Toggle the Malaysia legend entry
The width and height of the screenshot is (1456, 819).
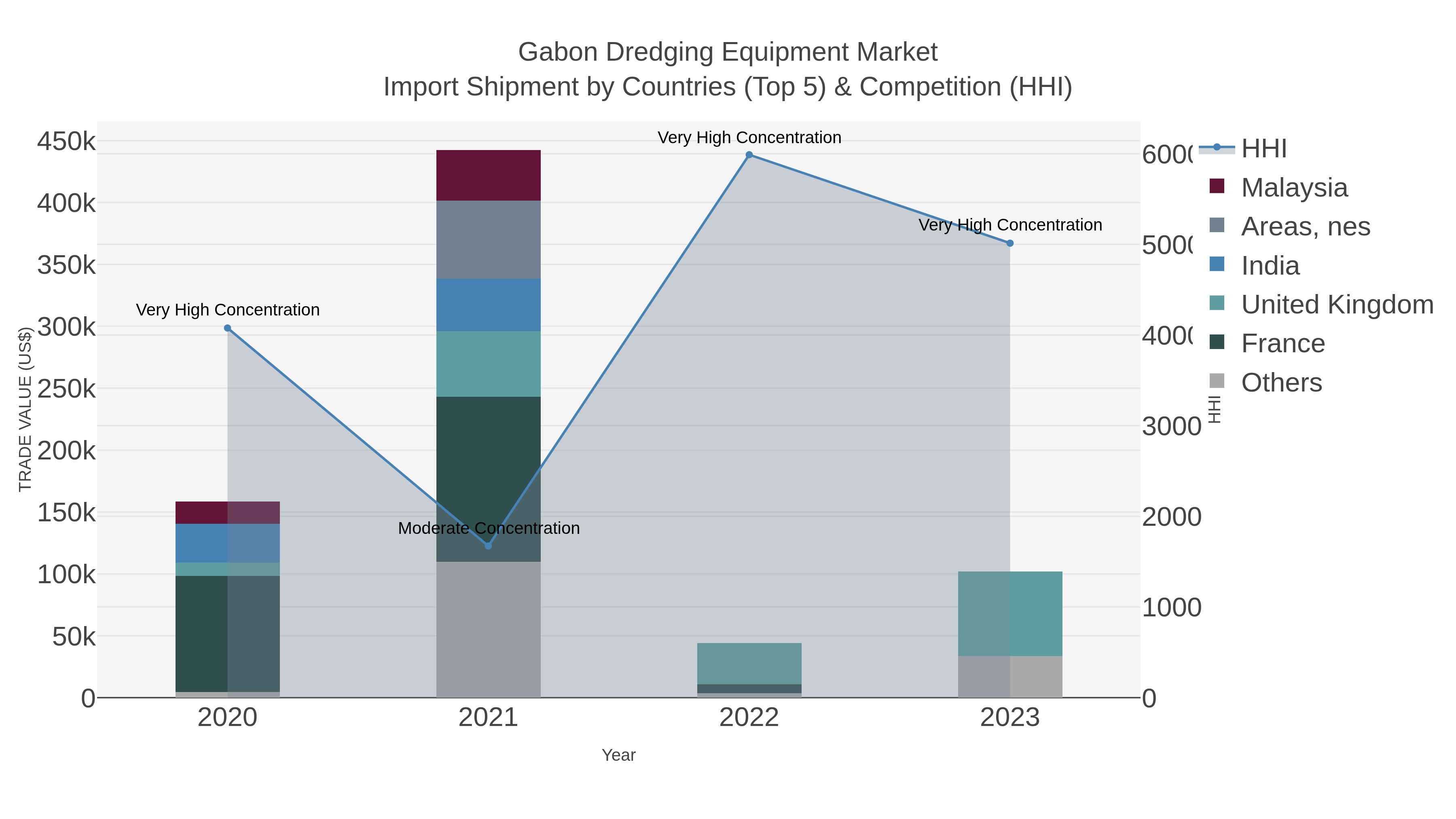[x=1278, y=187]
